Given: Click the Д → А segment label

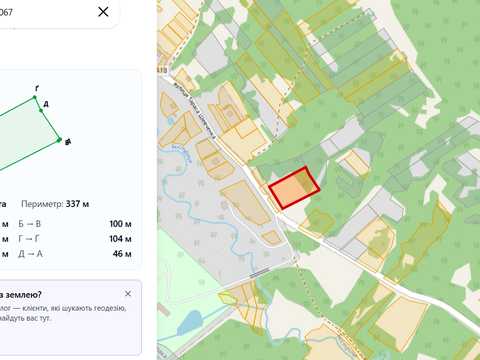Looking at the screenshot, I should point(30,254).
